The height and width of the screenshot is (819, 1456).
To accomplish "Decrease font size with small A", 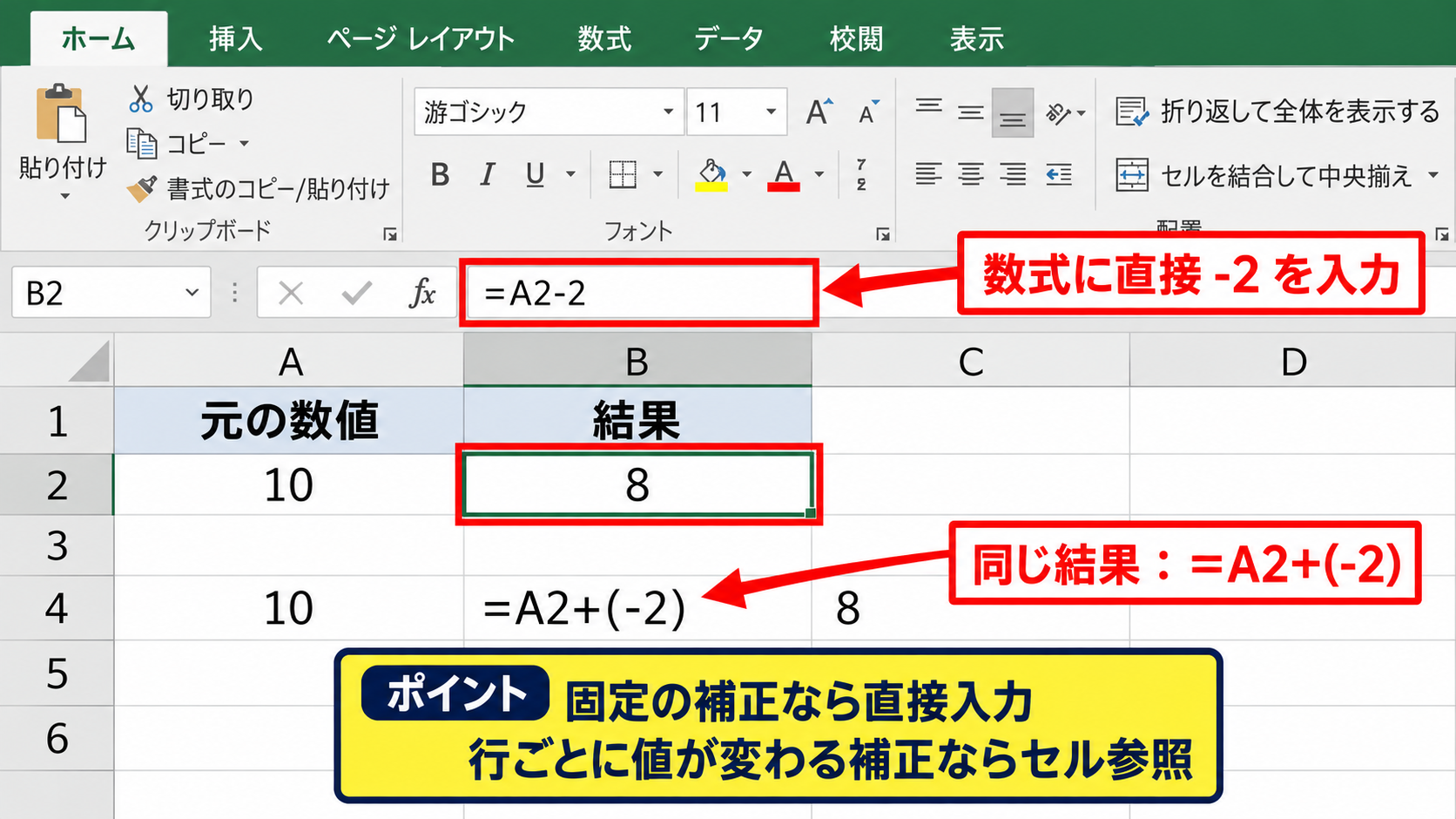I will [868, 112].
